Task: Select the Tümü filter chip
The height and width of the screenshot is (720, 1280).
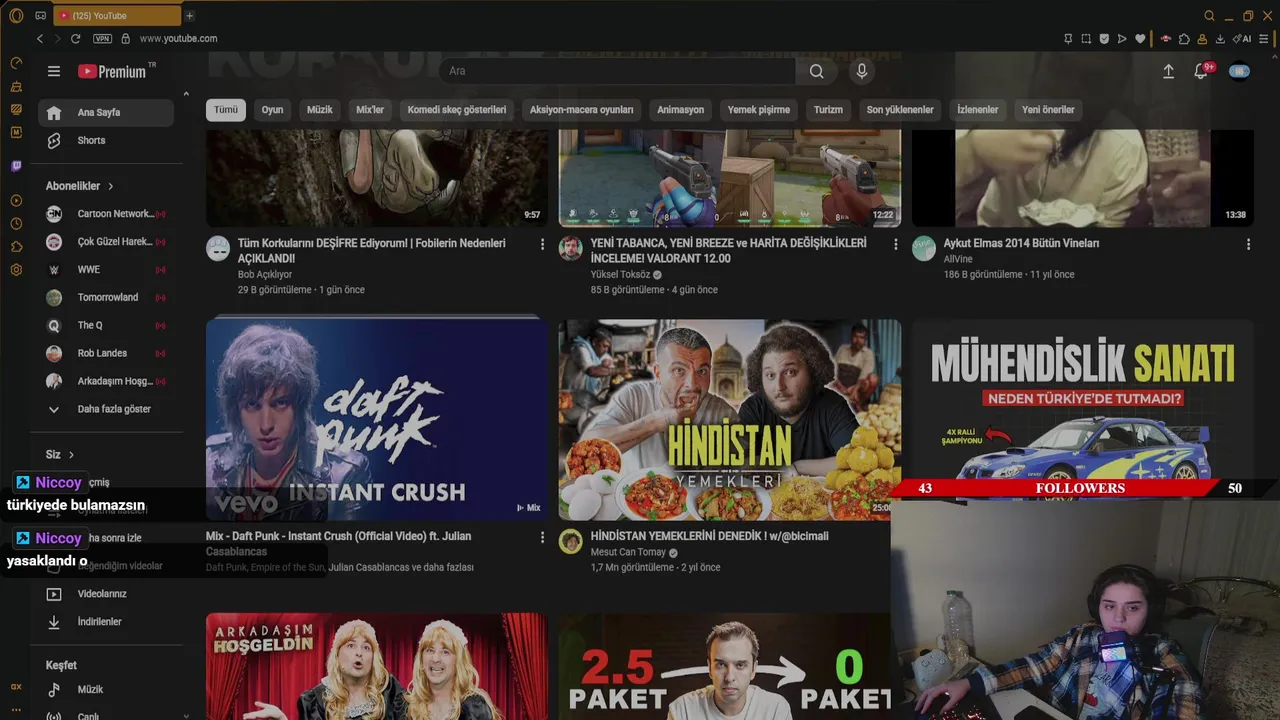Action: (226, 110)
